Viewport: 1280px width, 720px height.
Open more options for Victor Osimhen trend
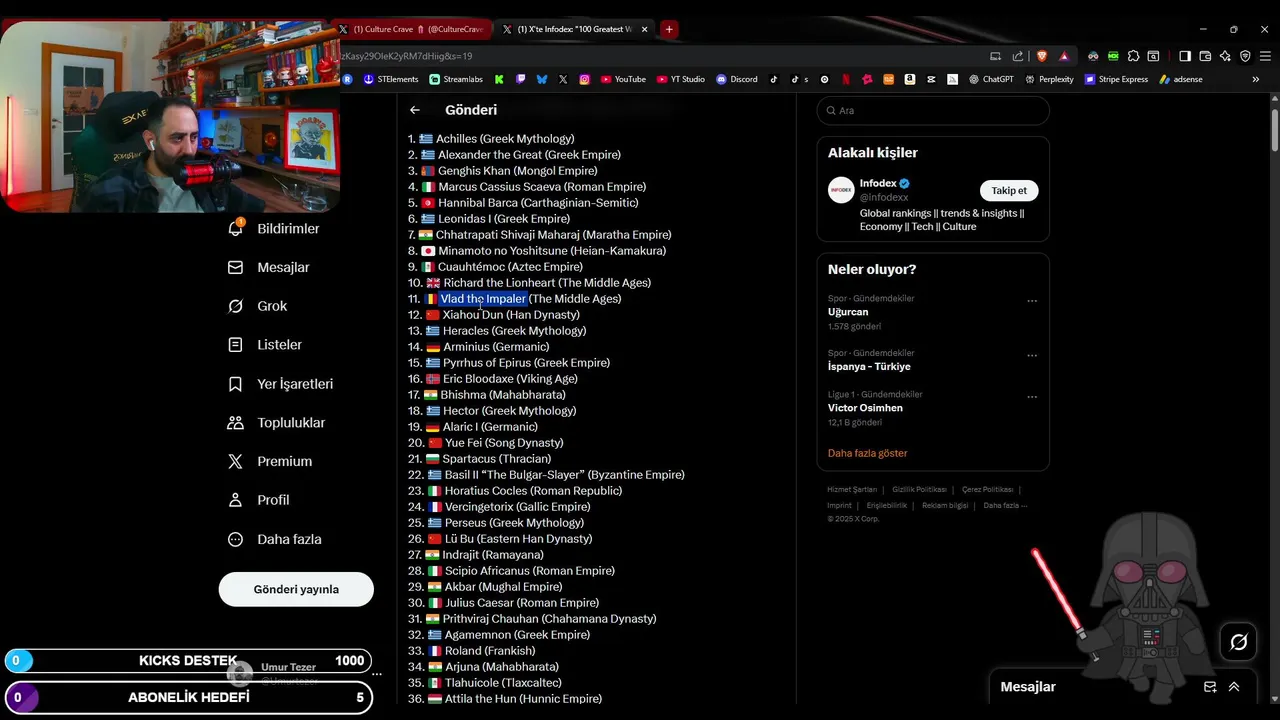pyautogui.click(x=1032, y=397)
